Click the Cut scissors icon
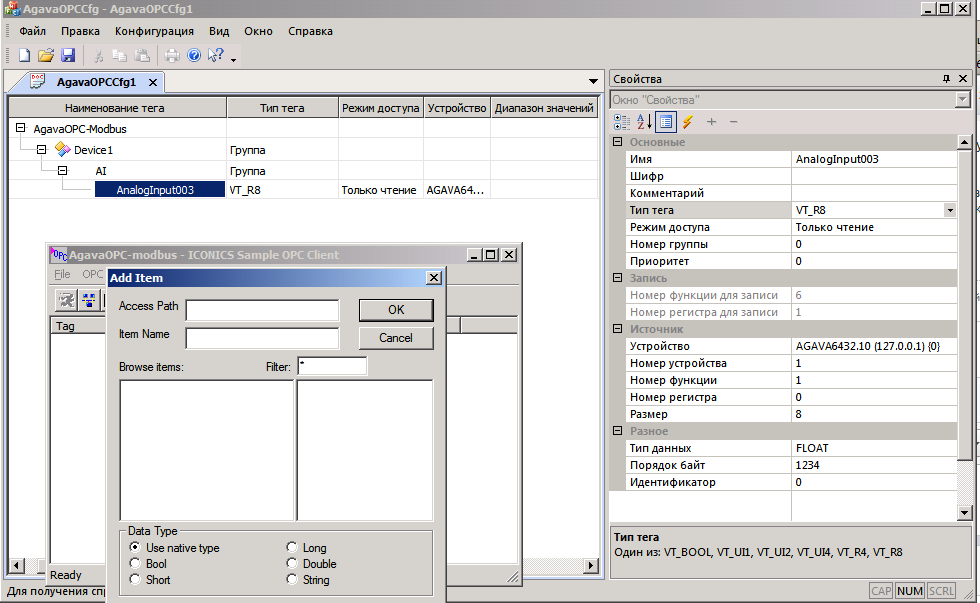 98,56
